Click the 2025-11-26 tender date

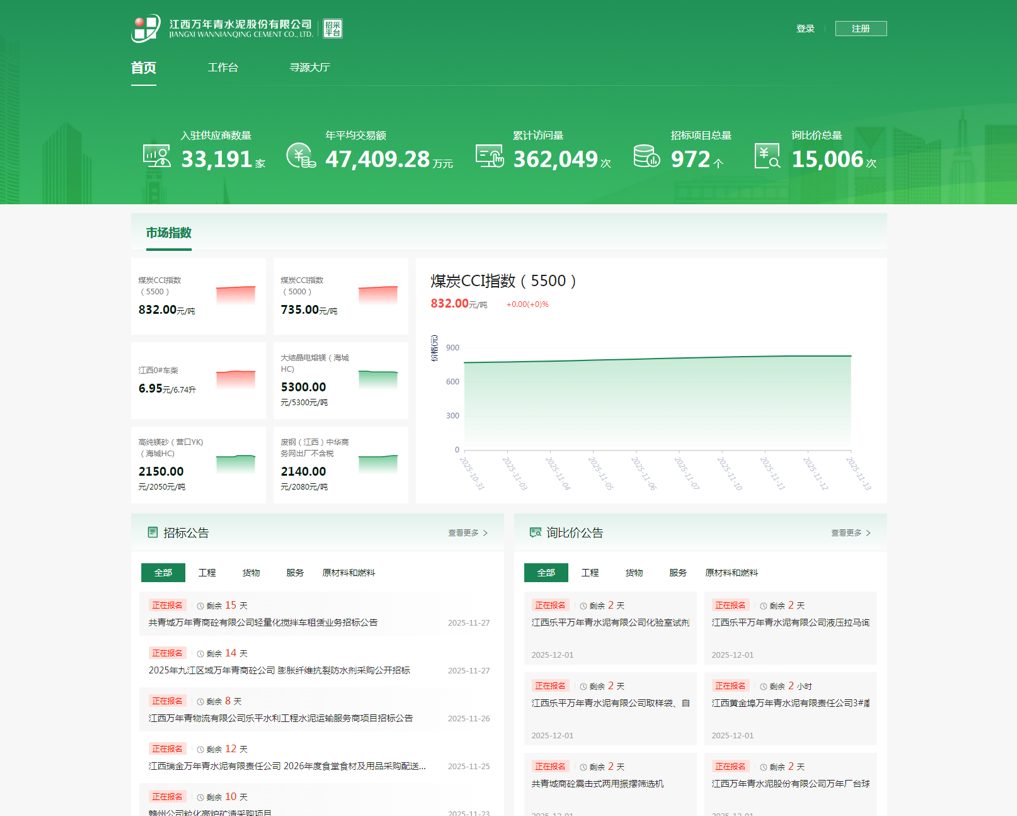pos(469,719)
